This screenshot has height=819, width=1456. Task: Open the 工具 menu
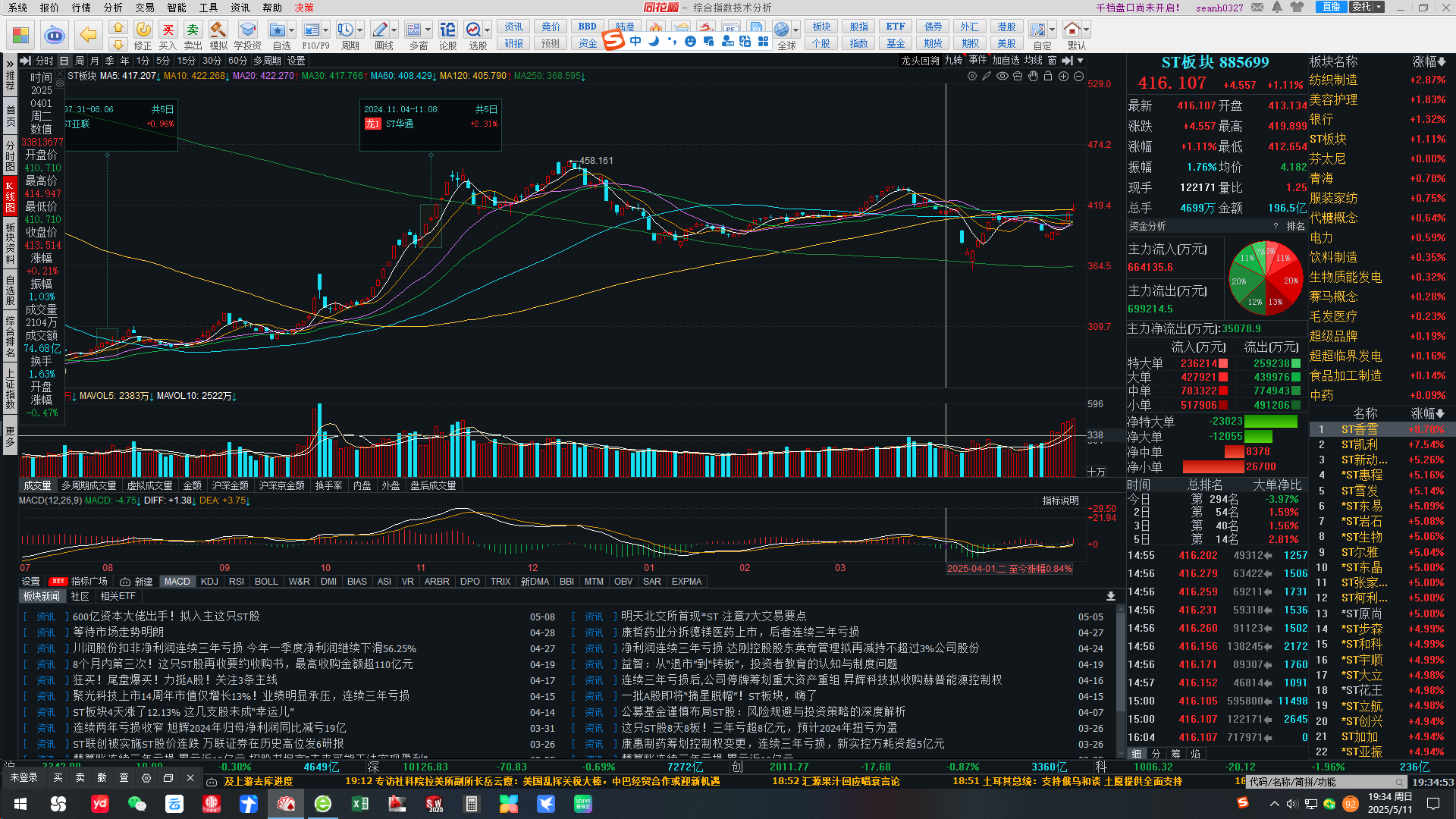point(209,8)
